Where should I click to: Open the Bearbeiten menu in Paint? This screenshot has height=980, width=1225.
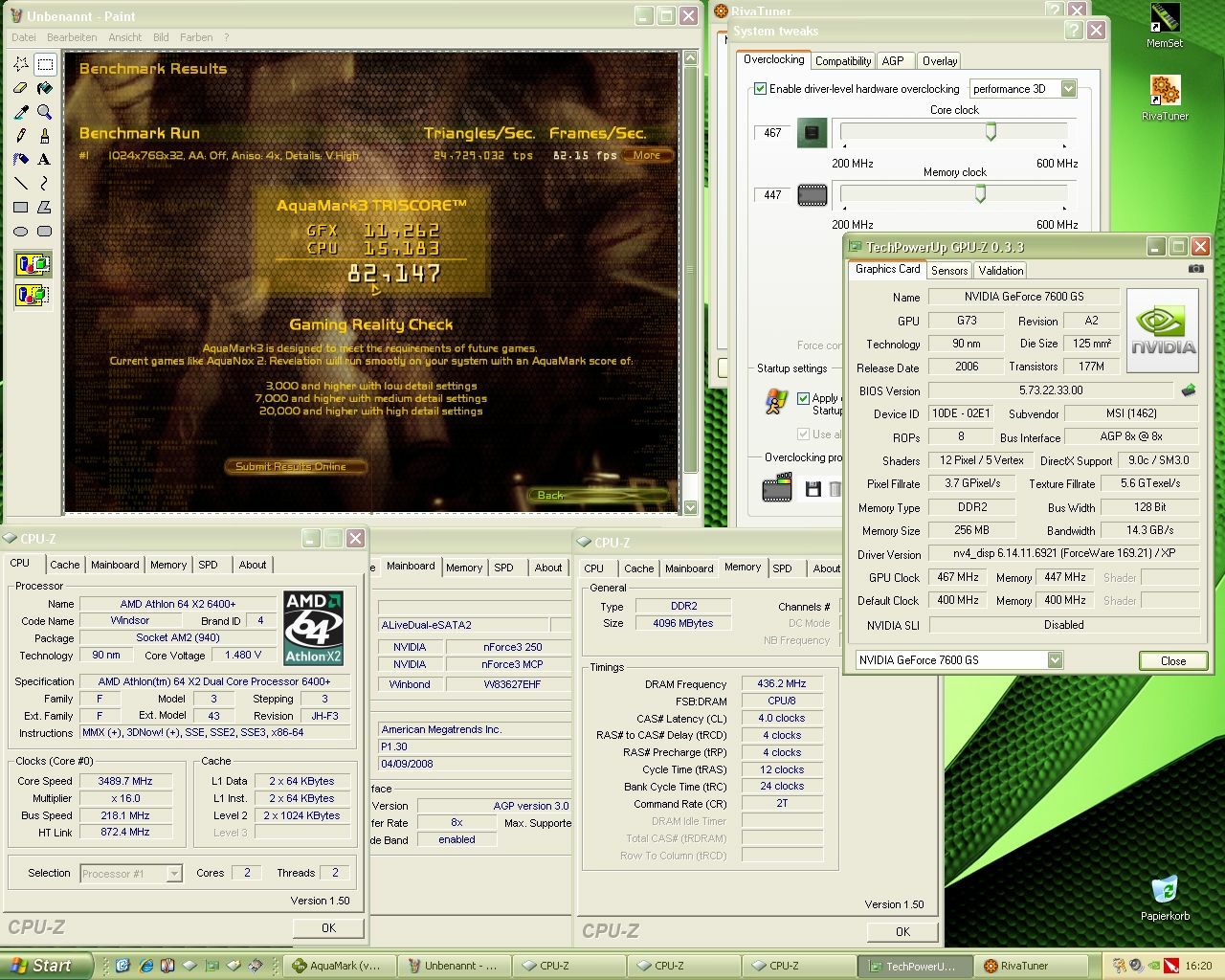(72, 37)
